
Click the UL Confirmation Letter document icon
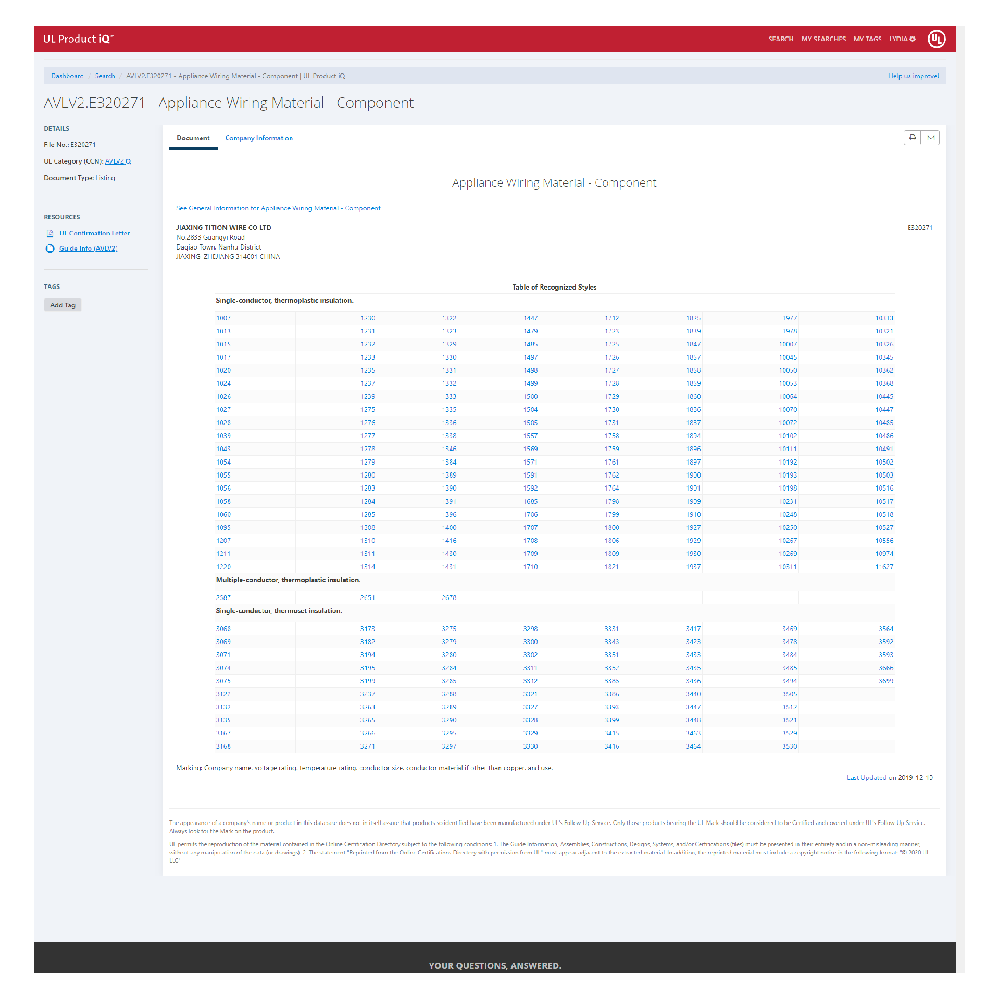49,233
